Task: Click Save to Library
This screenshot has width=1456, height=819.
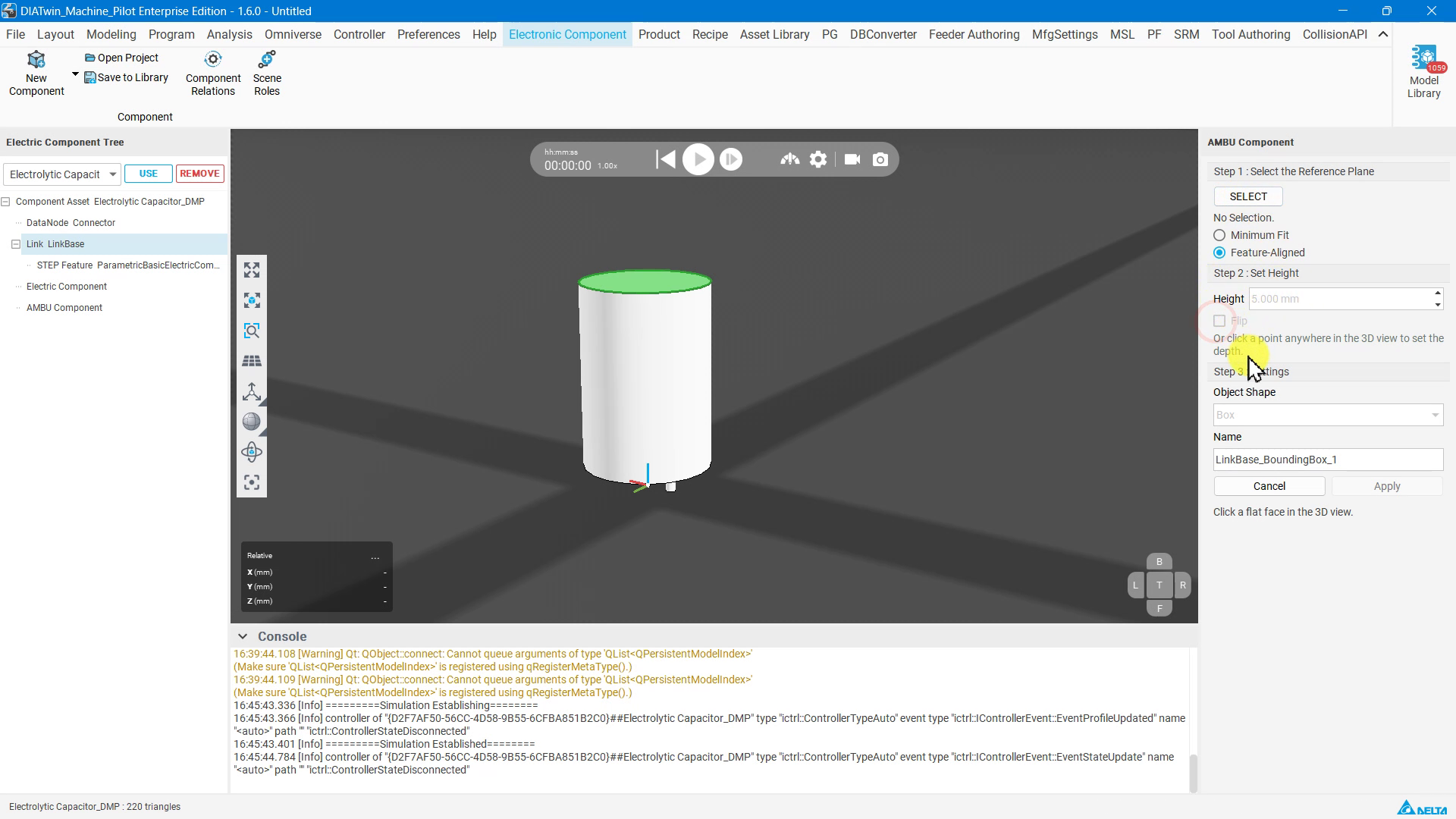Action: (x=126, y=77)
